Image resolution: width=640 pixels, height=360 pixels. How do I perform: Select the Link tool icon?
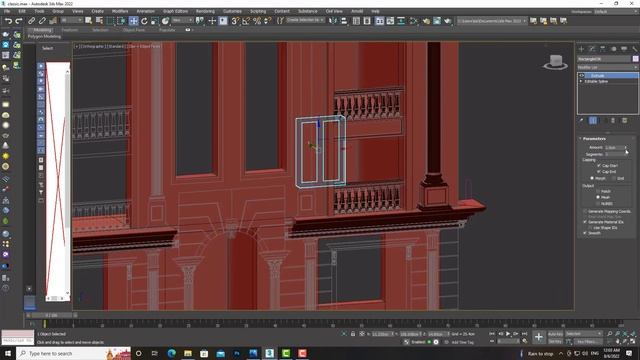(31, 21)
